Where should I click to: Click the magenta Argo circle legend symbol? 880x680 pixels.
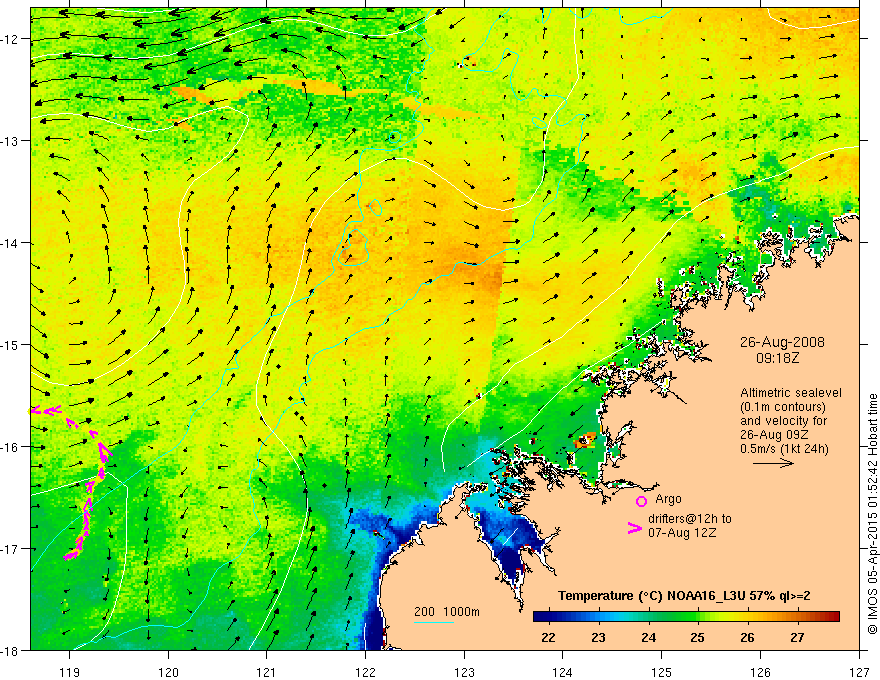(641, 501)
